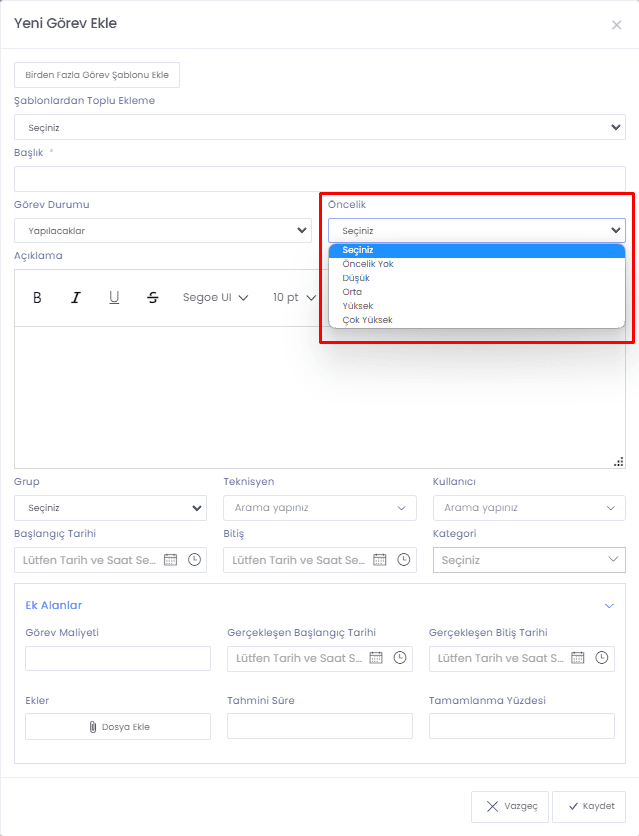Open the Kullanıcı search dropdown
Image resolution: width=639 pixels, height=836 pixels.
coord(529,508)
